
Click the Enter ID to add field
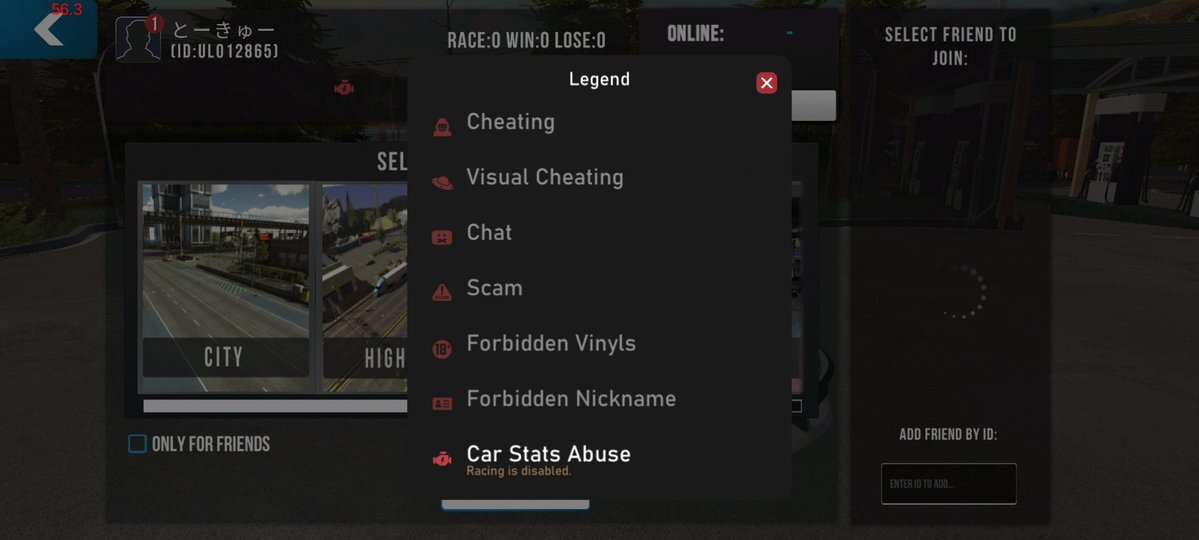tap(948, 483)
